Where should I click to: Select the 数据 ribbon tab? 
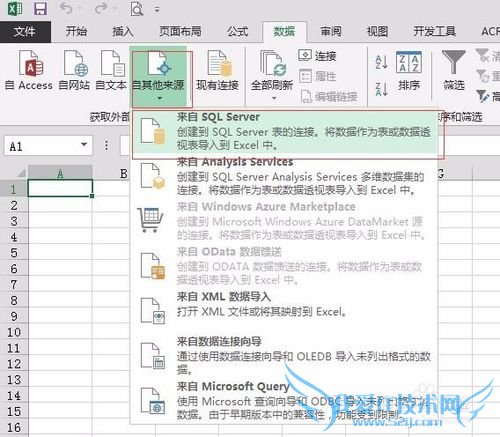(284, 32)
